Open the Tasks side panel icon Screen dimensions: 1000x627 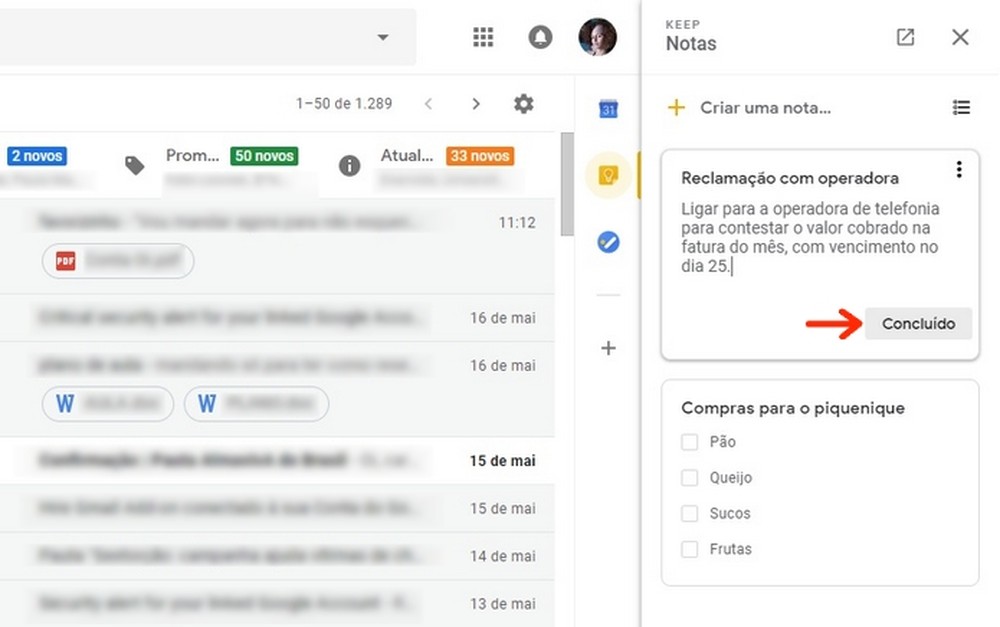(608, 242)
